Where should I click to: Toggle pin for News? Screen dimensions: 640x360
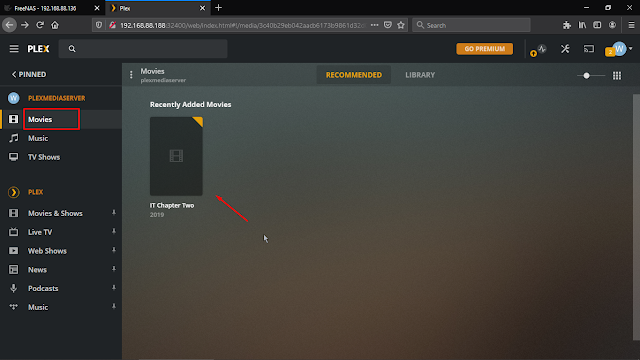click(114, 269)
